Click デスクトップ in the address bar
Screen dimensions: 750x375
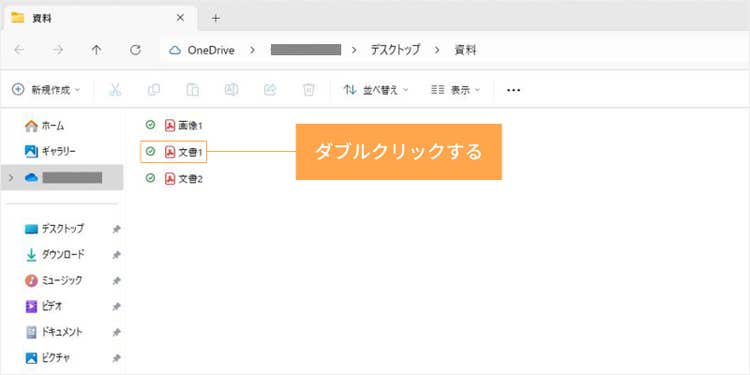pyautogui.click(x=396, y=50)
